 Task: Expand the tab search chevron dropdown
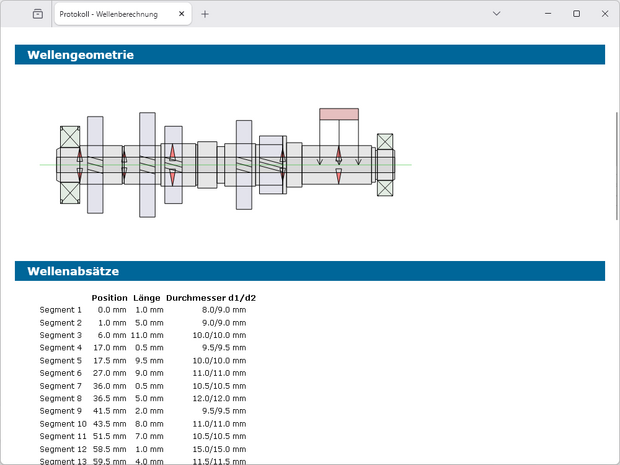click(497, 14)
